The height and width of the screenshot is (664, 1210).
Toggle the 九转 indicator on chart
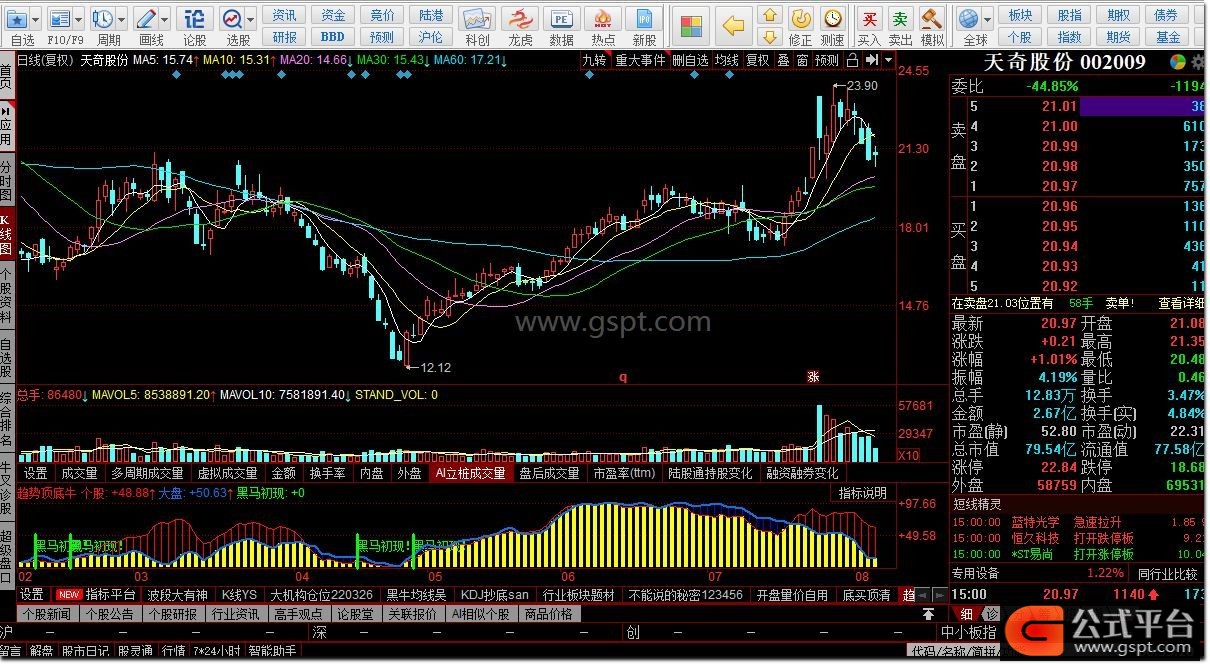point(594,60)
